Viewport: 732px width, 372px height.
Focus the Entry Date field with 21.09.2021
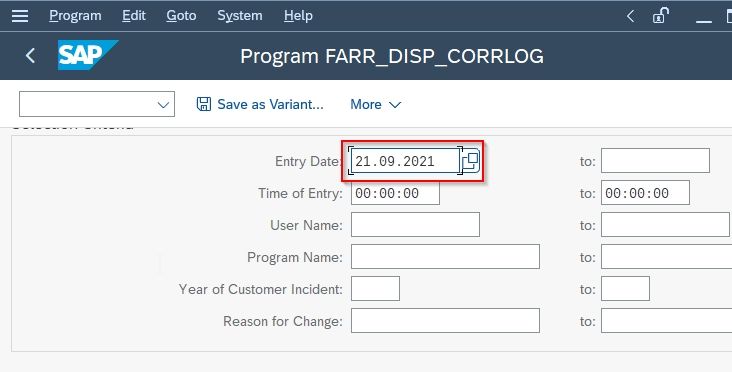(x=405, y=161)
